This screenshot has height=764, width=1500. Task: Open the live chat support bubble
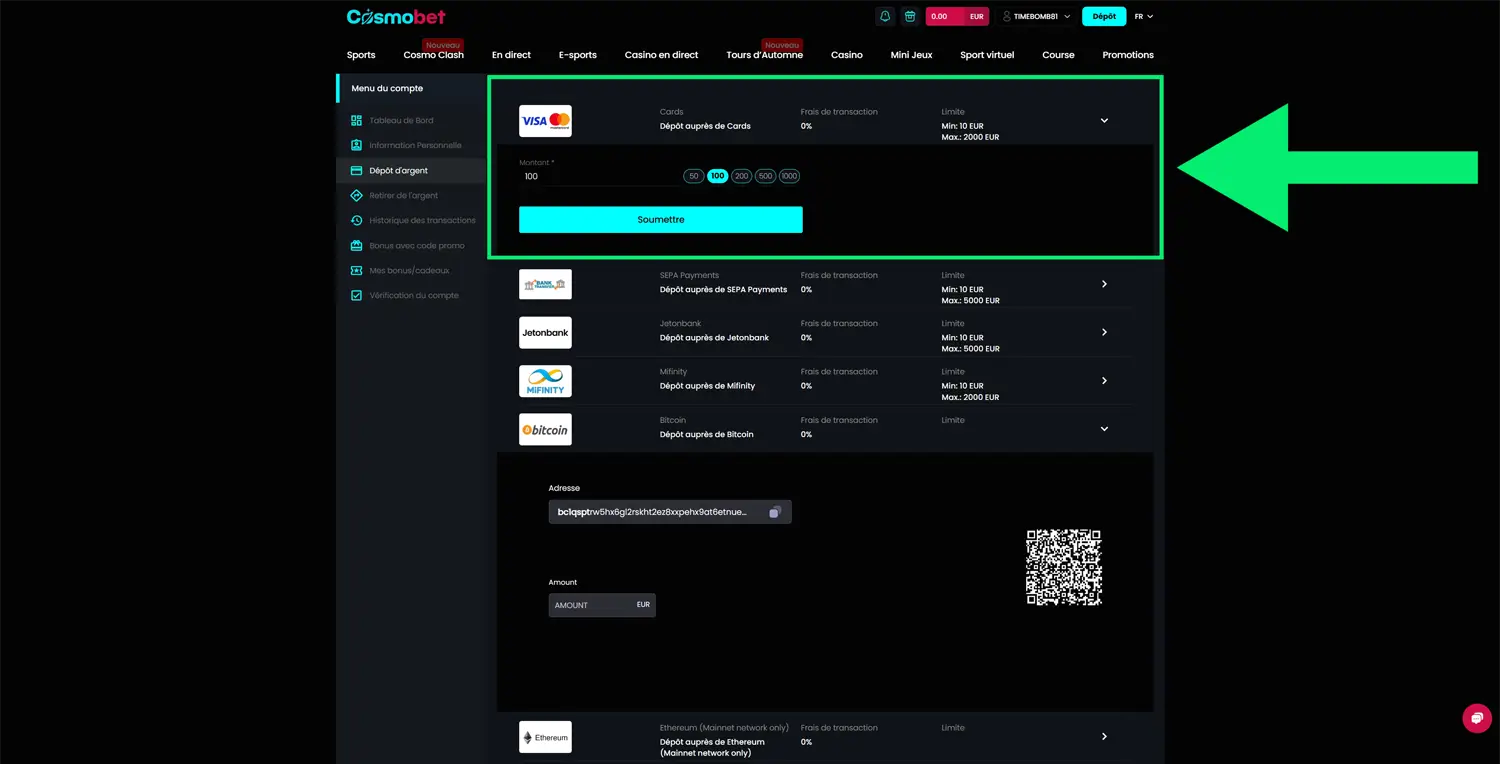tap(1476, 718)
